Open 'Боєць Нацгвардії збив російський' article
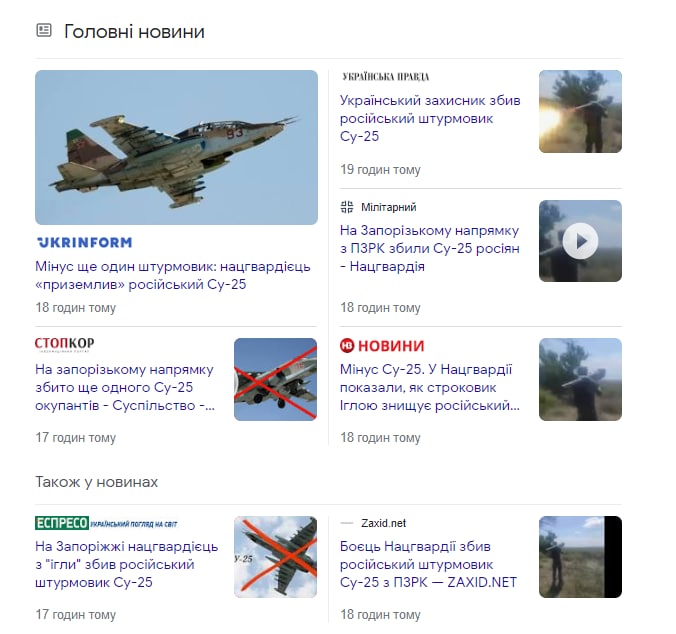The width and height of the screenshot is (676, 634). point(428,565)
